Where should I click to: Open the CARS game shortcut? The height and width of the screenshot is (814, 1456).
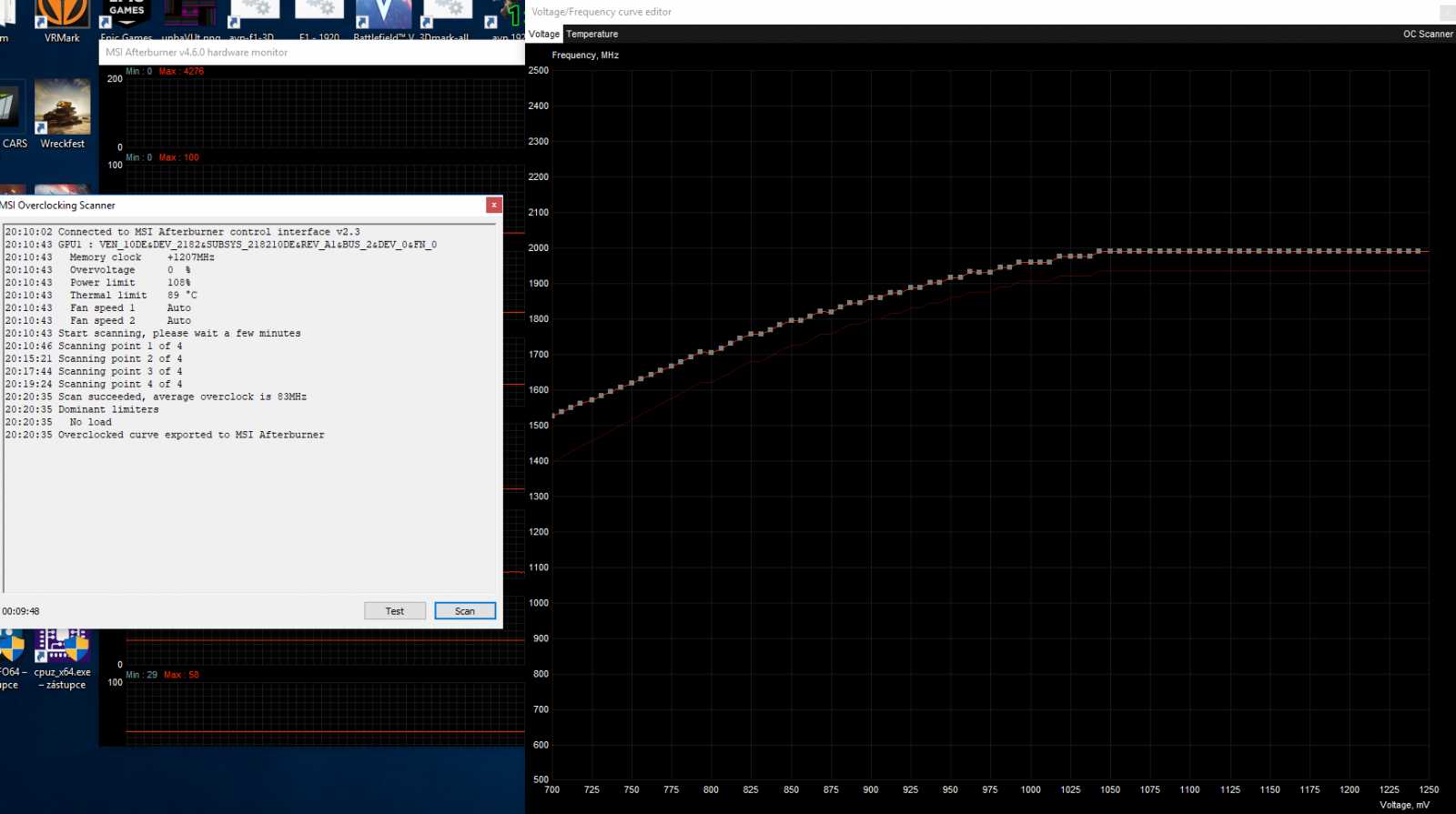click(14, 114)
